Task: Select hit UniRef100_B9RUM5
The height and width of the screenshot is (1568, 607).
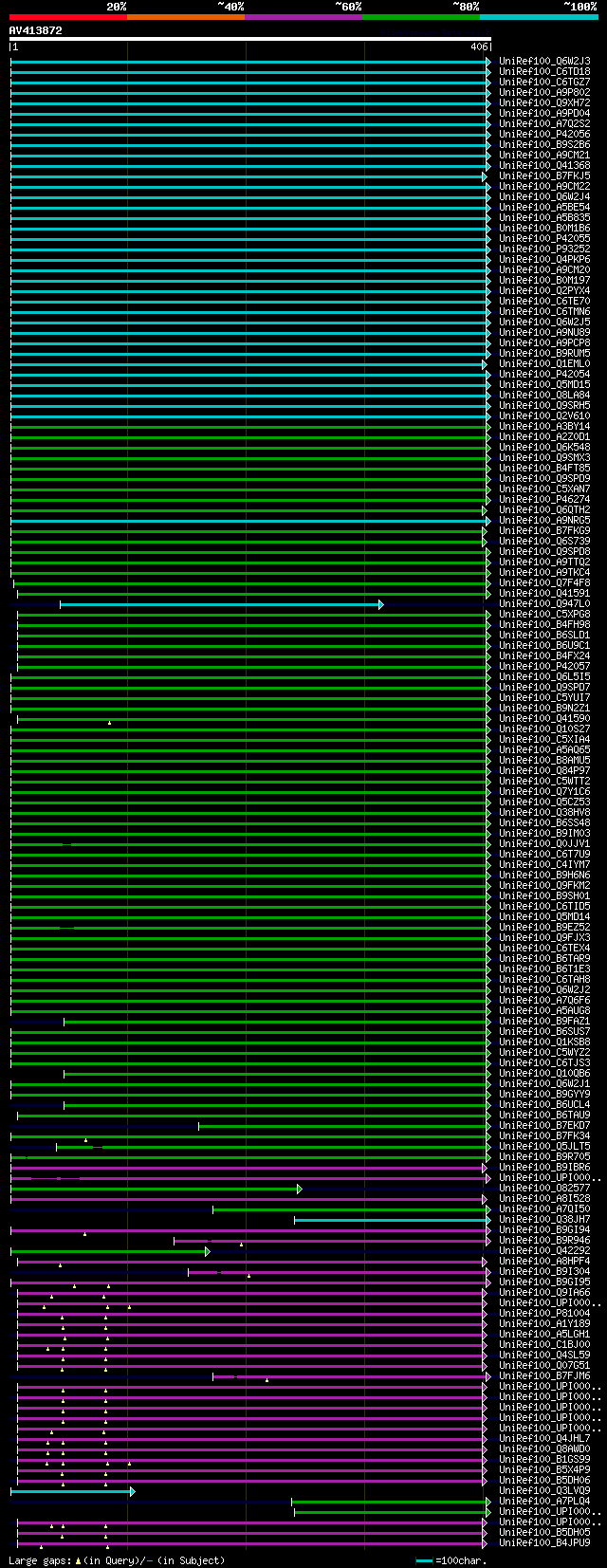Action: [x=544, y=353]
